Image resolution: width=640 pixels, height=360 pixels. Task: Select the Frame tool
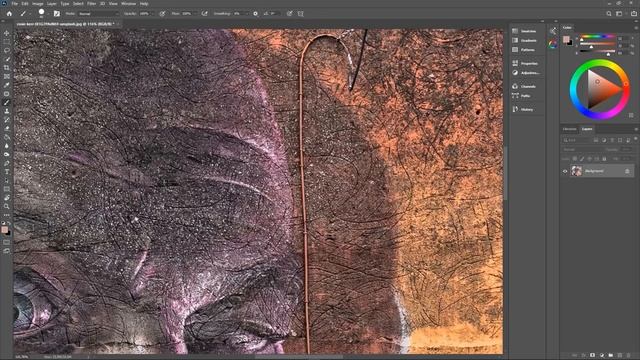(7, 76)
